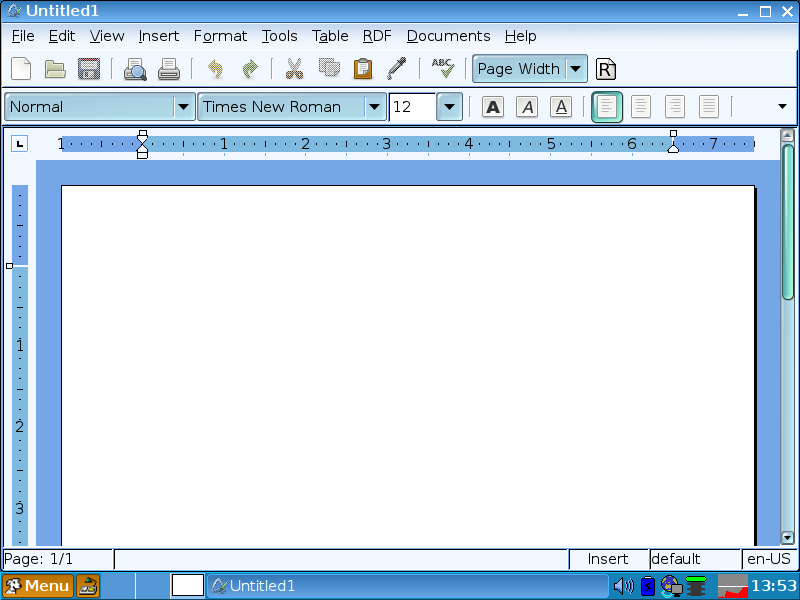
Task: Set center paragraph alignment
Action: (x=641, y=107)
